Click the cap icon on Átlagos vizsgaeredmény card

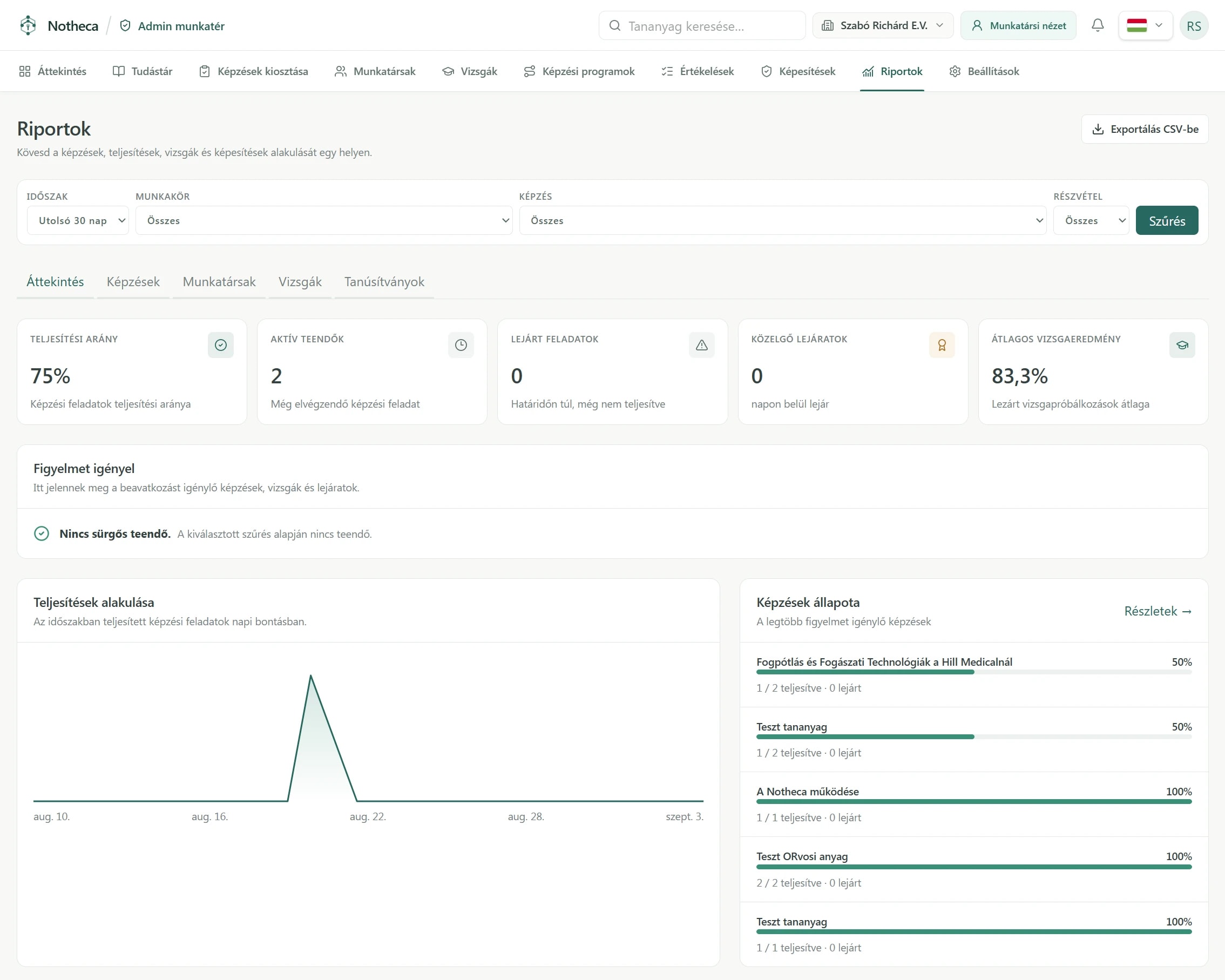pyautogui.click(x=1182, y=345)
